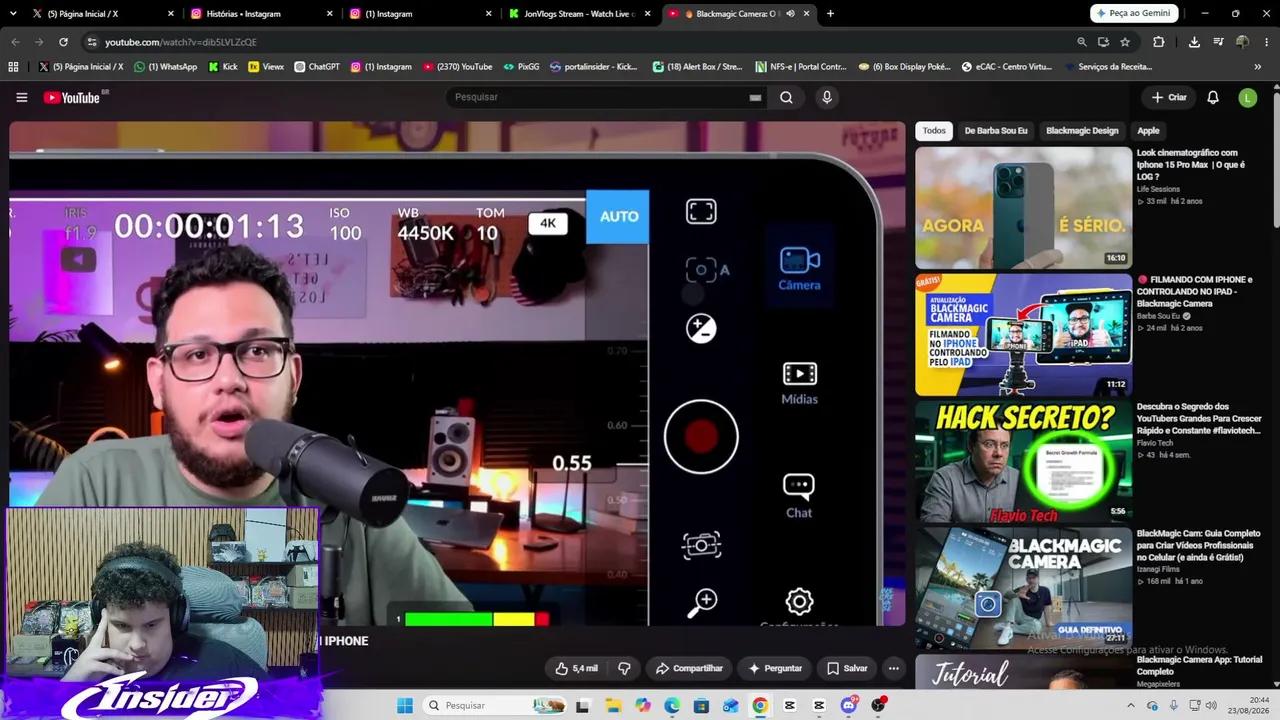
Task: Open the Kick bookmark
Action: 223,67
